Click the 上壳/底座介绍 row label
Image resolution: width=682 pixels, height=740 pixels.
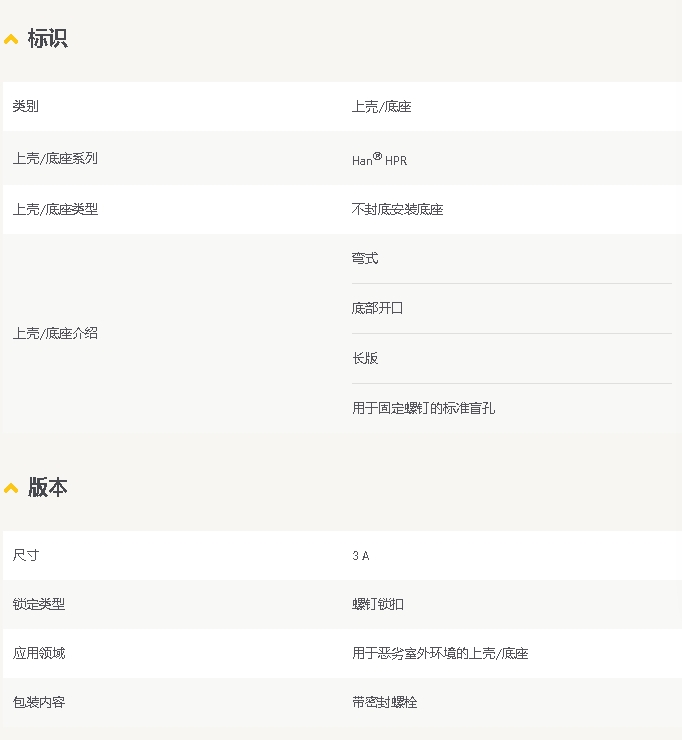[55, 333]
